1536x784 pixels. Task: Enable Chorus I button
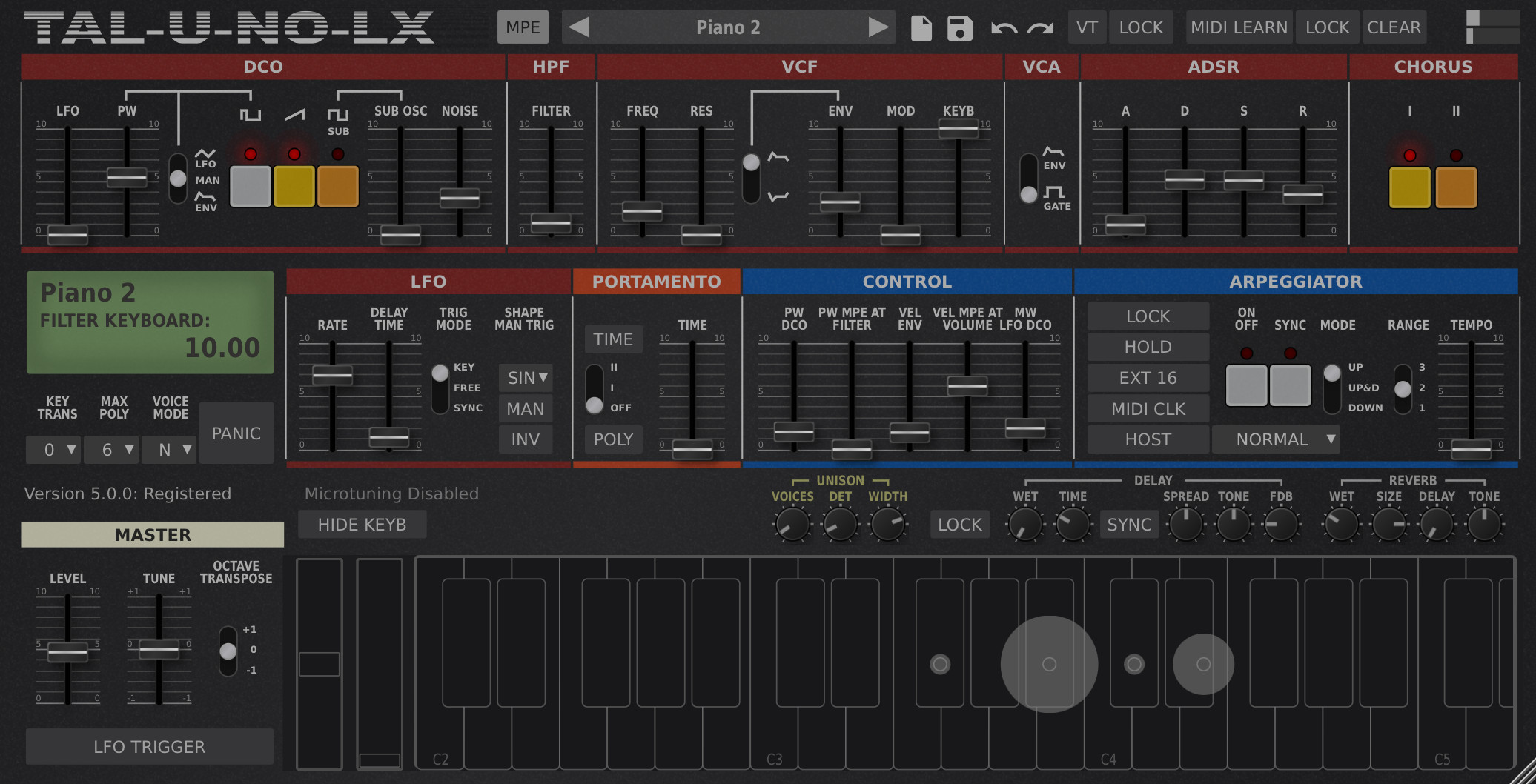(x=1409, y=187)
